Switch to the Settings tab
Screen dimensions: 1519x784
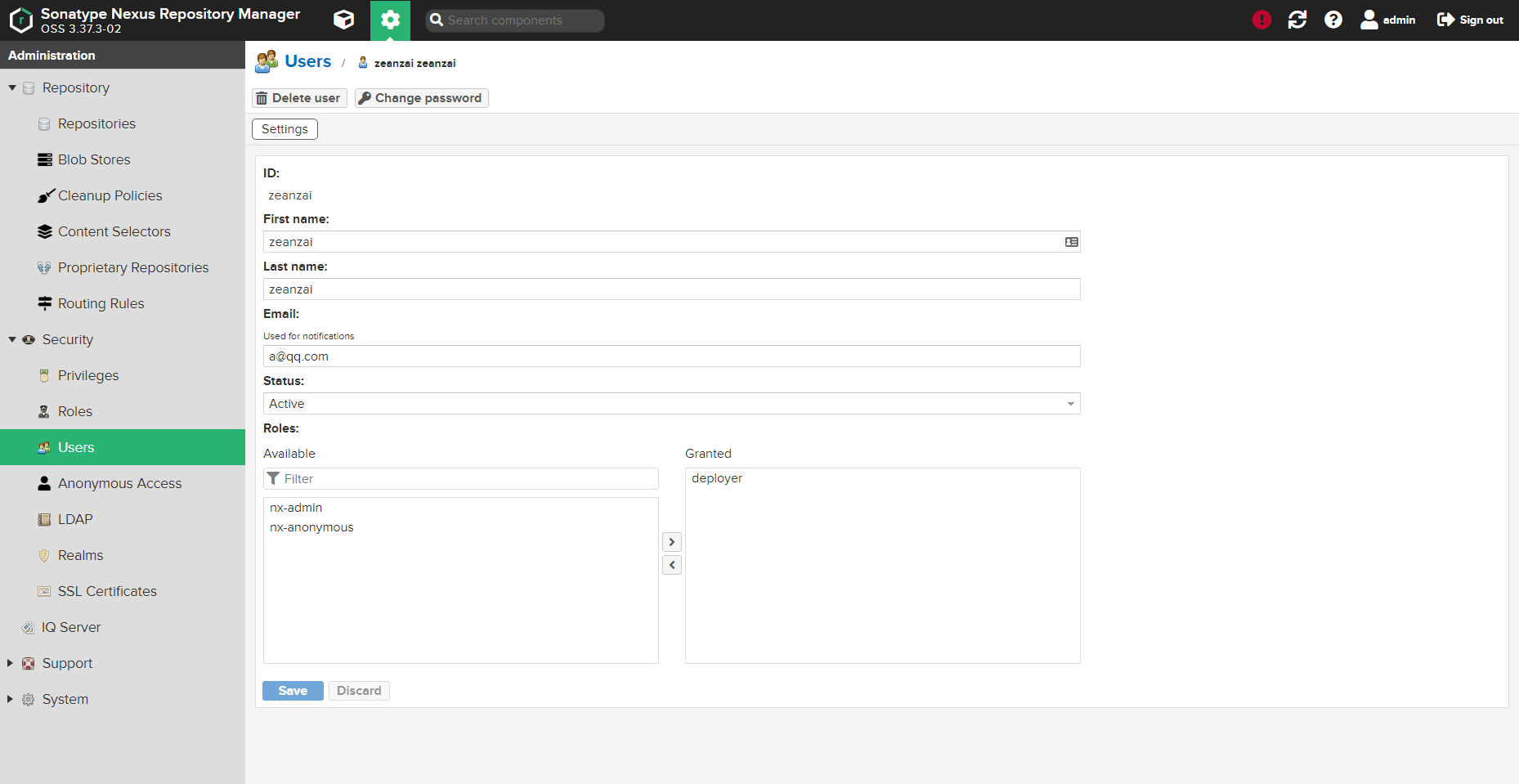(285, 129)
